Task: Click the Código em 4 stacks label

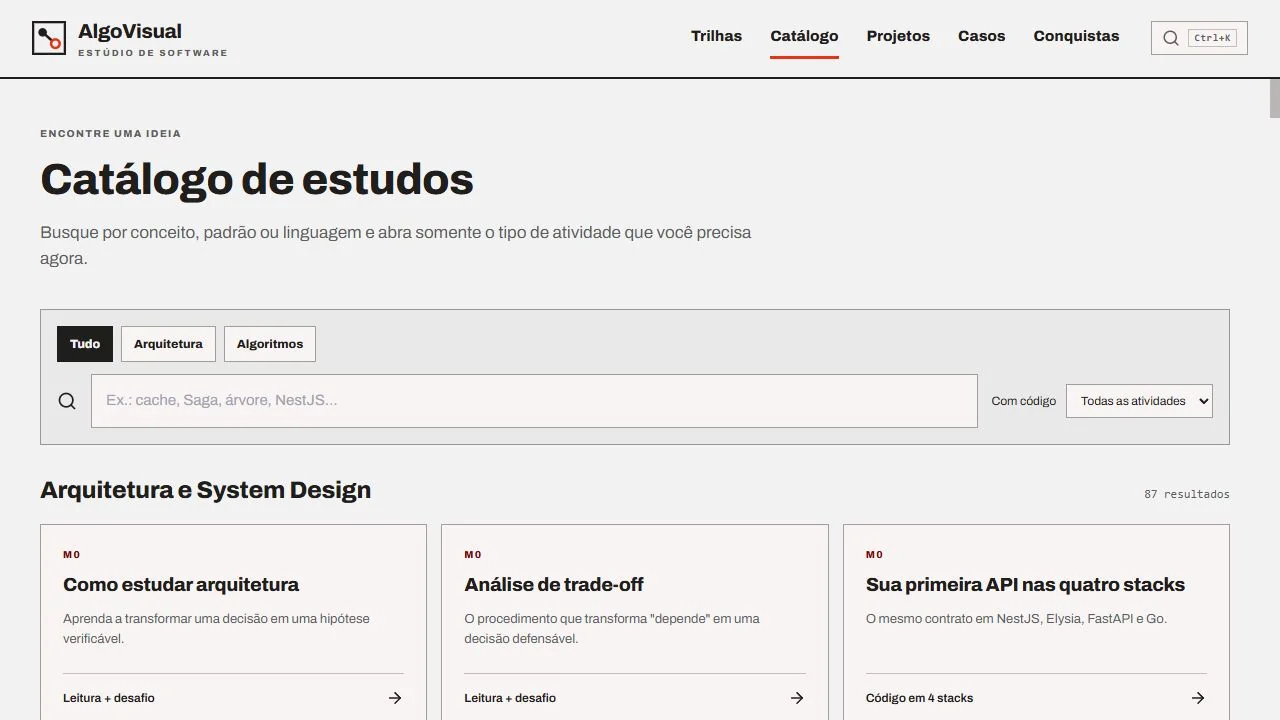Action: [x=919, y=698]
